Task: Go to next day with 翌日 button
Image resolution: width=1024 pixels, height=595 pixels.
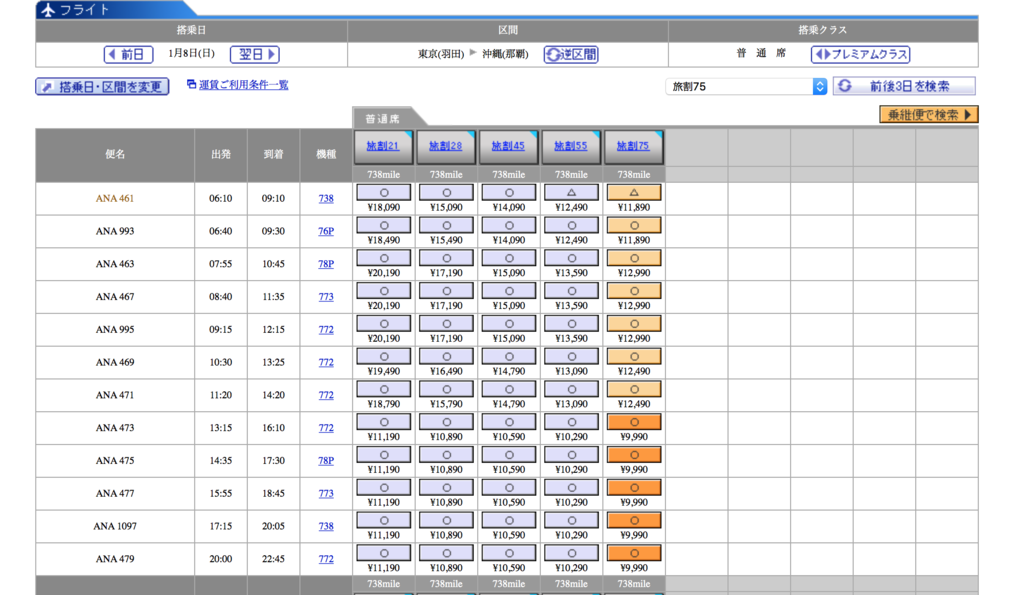Action: [x=255, y=54]
